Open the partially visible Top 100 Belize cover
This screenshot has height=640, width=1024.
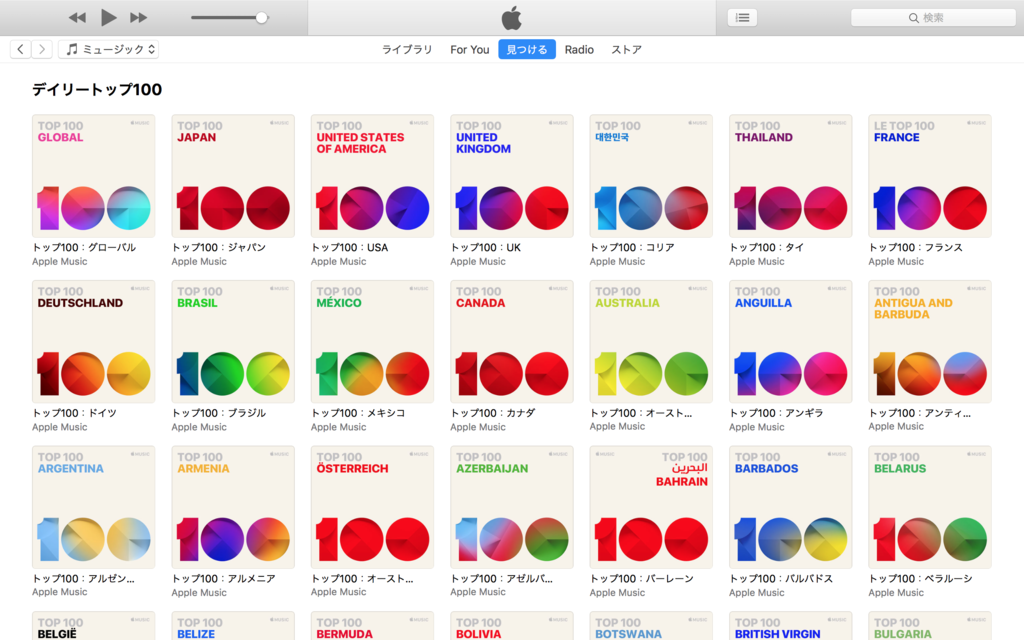(x=233, y=626)
